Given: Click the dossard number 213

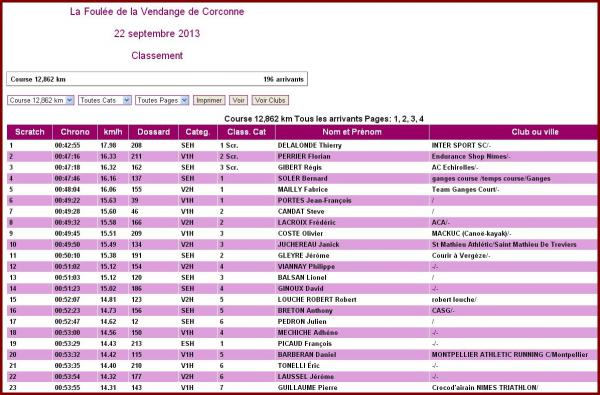Looking at the screenshot, I should coord(136,344).
